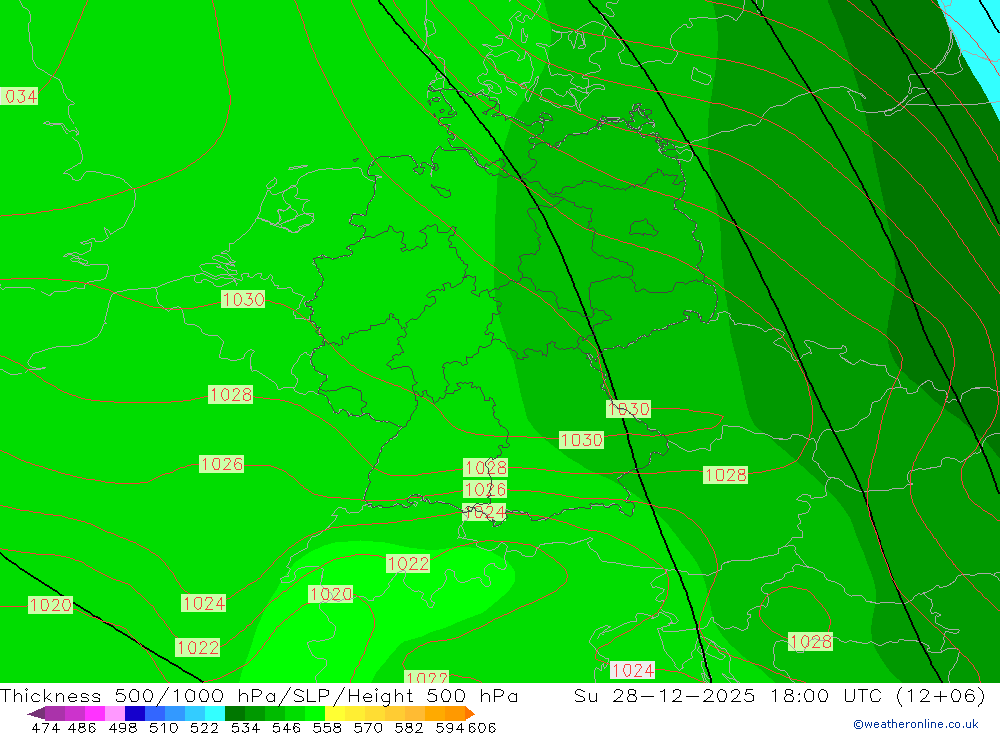Click the red-on-white 1024 label at the bottom

(633, 670)
